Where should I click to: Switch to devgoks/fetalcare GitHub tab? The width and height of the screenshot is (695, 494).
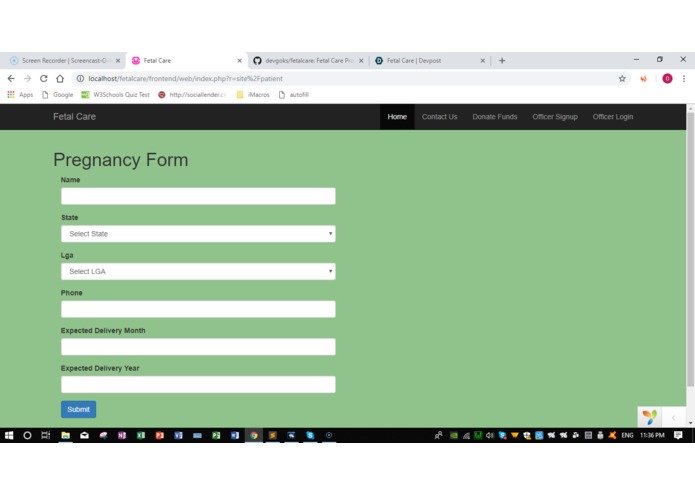pos(309,61)
